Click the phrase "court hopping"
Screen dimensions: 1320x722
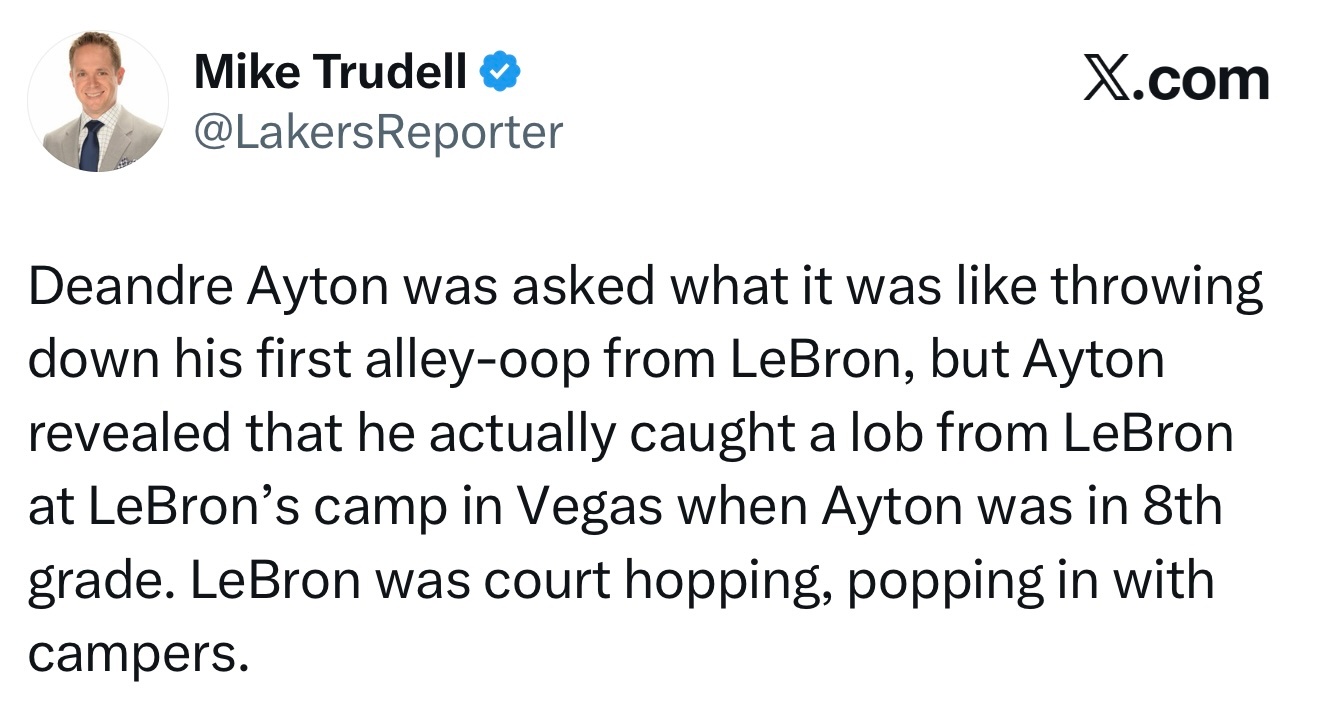click(544, 580)
